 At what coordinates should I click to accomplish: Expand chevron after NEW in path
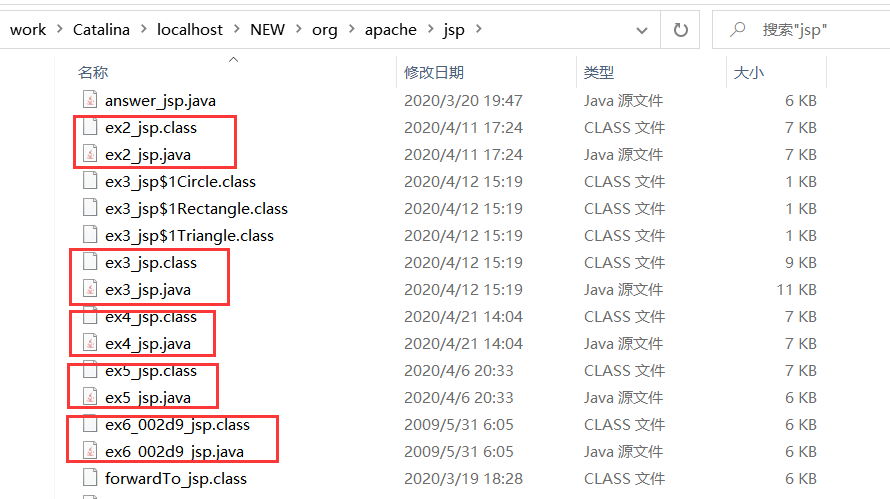click(298, 29)
